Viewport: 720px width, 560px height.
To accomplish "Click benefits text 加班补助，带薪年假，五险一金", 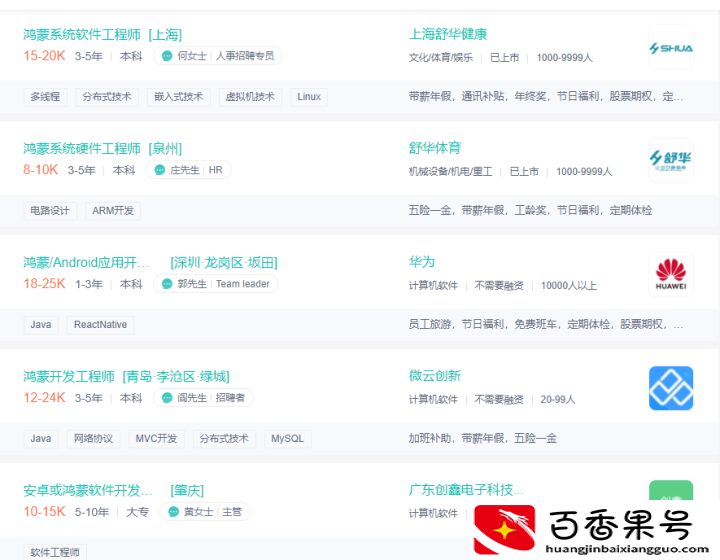I will coord(483,438).
